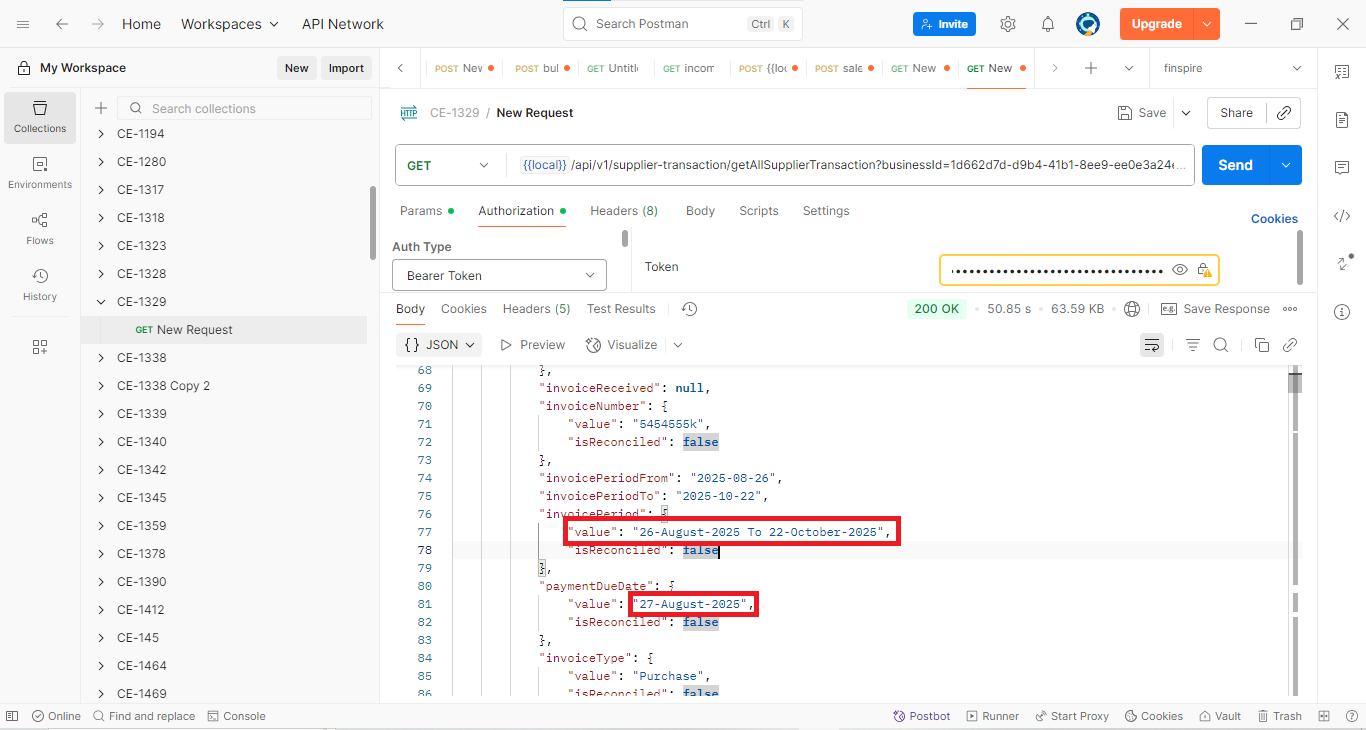Open the user avatar menu
The width and height of the screenshot is (1366, 730).
point(1088,24)
